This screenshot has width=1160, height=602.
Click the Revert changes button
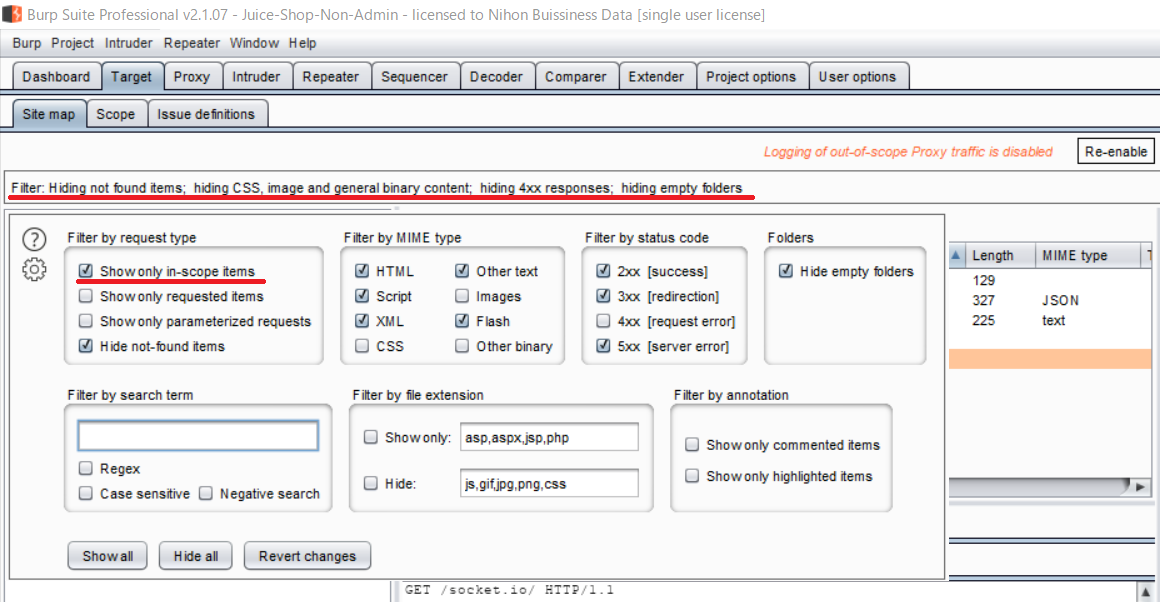pos(307,556)
